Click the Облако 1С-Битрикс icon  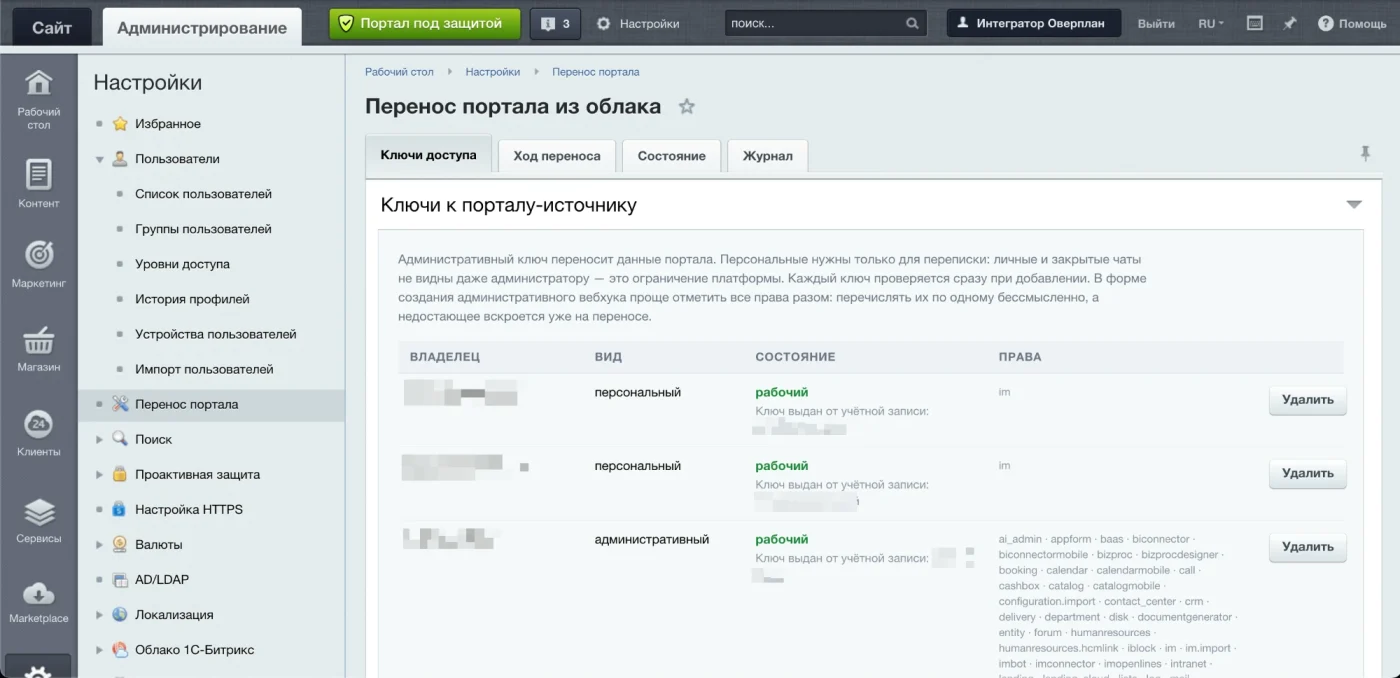pyautogui.click(x=120, y=649)
